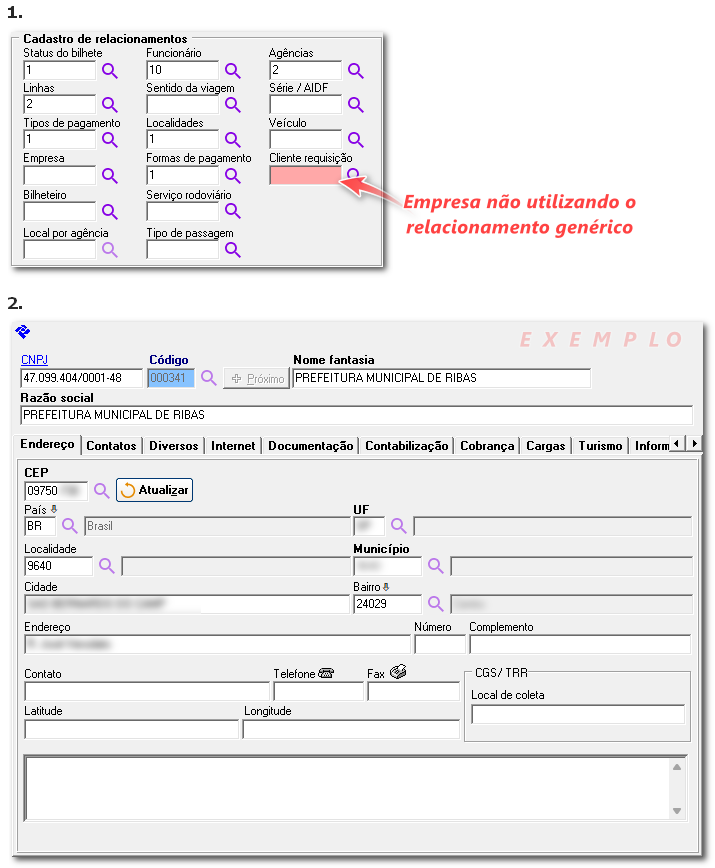Viewport: 715px width, 868px height.
Task: Focus the Latitude field
Action: point(131,729)
